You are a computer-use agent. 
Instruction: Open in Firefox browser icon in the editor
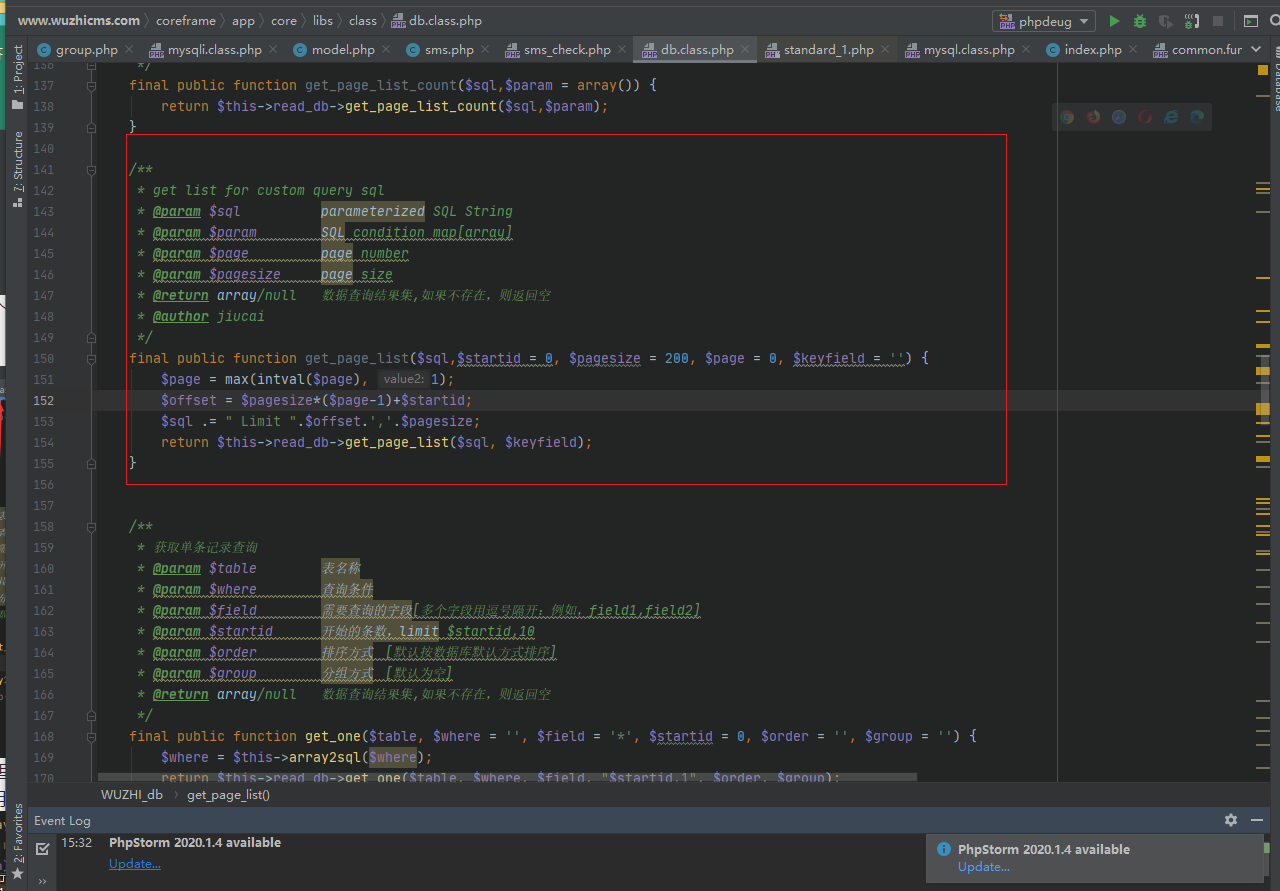point(1093,117)
